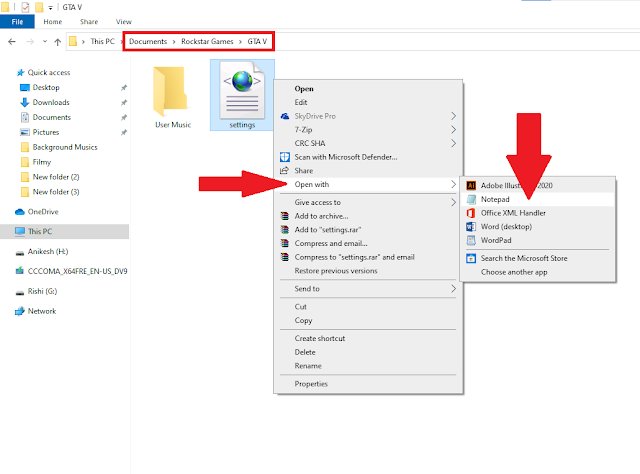This screenshot has width=640, height=474.
Task: Click the Network icon in sidebar
Action: point(20,311)
